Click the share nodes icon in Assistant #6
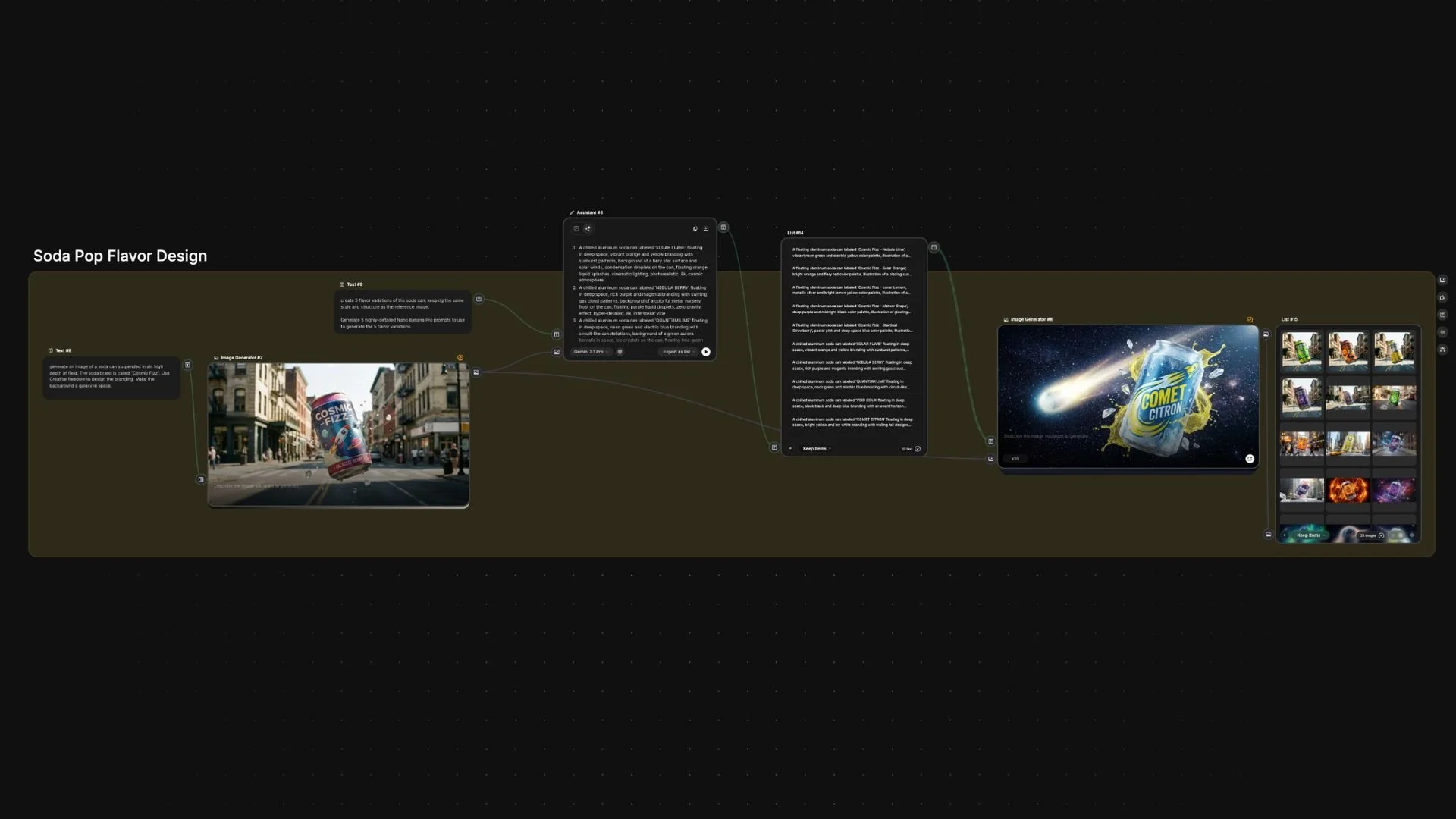This screenshot has height=819, width=1456. [x=588, y=228]
